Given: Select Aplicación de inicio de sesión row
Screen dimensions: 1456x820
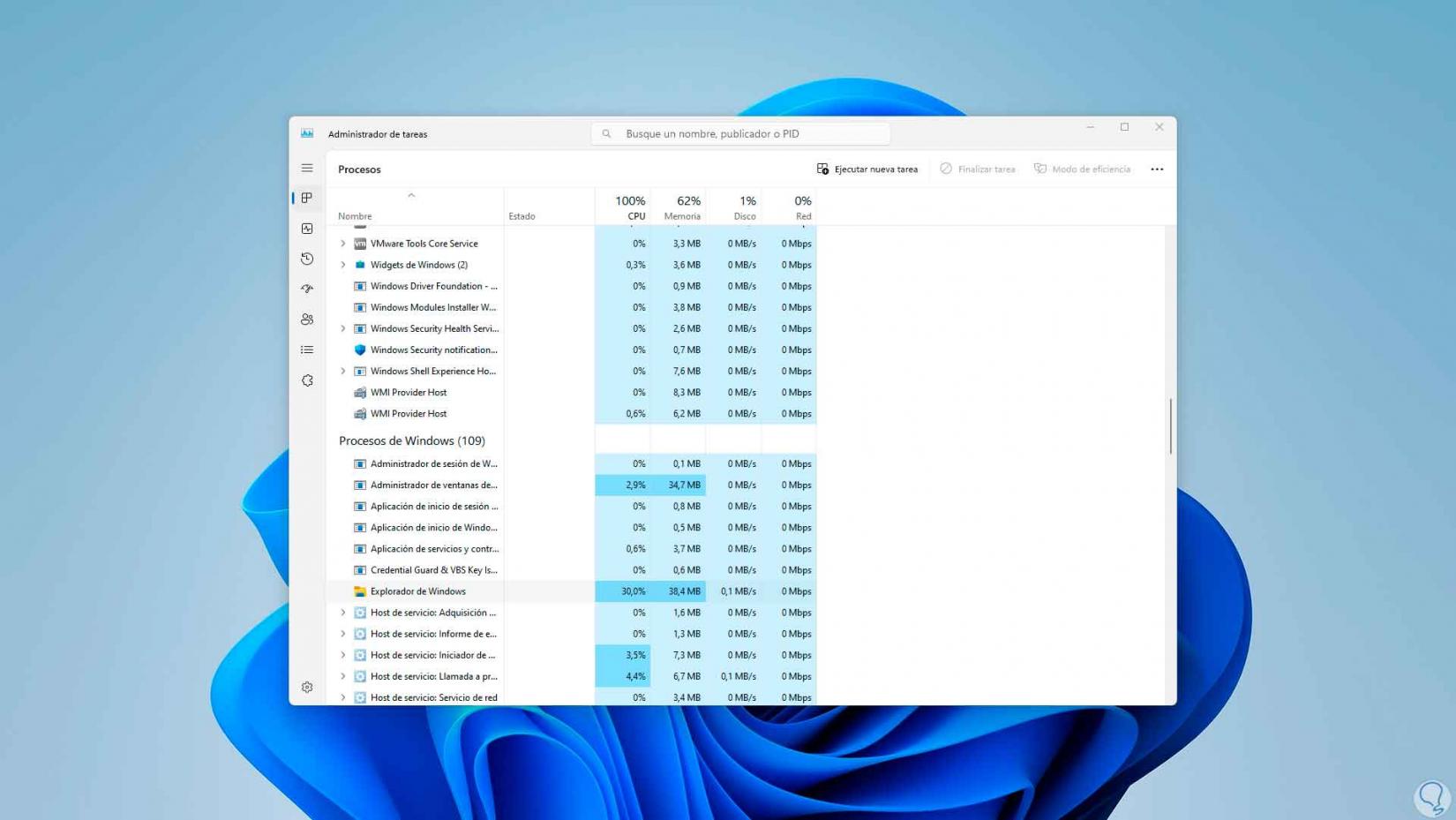Looking at the screenshot, I should (x=571, y=506).
